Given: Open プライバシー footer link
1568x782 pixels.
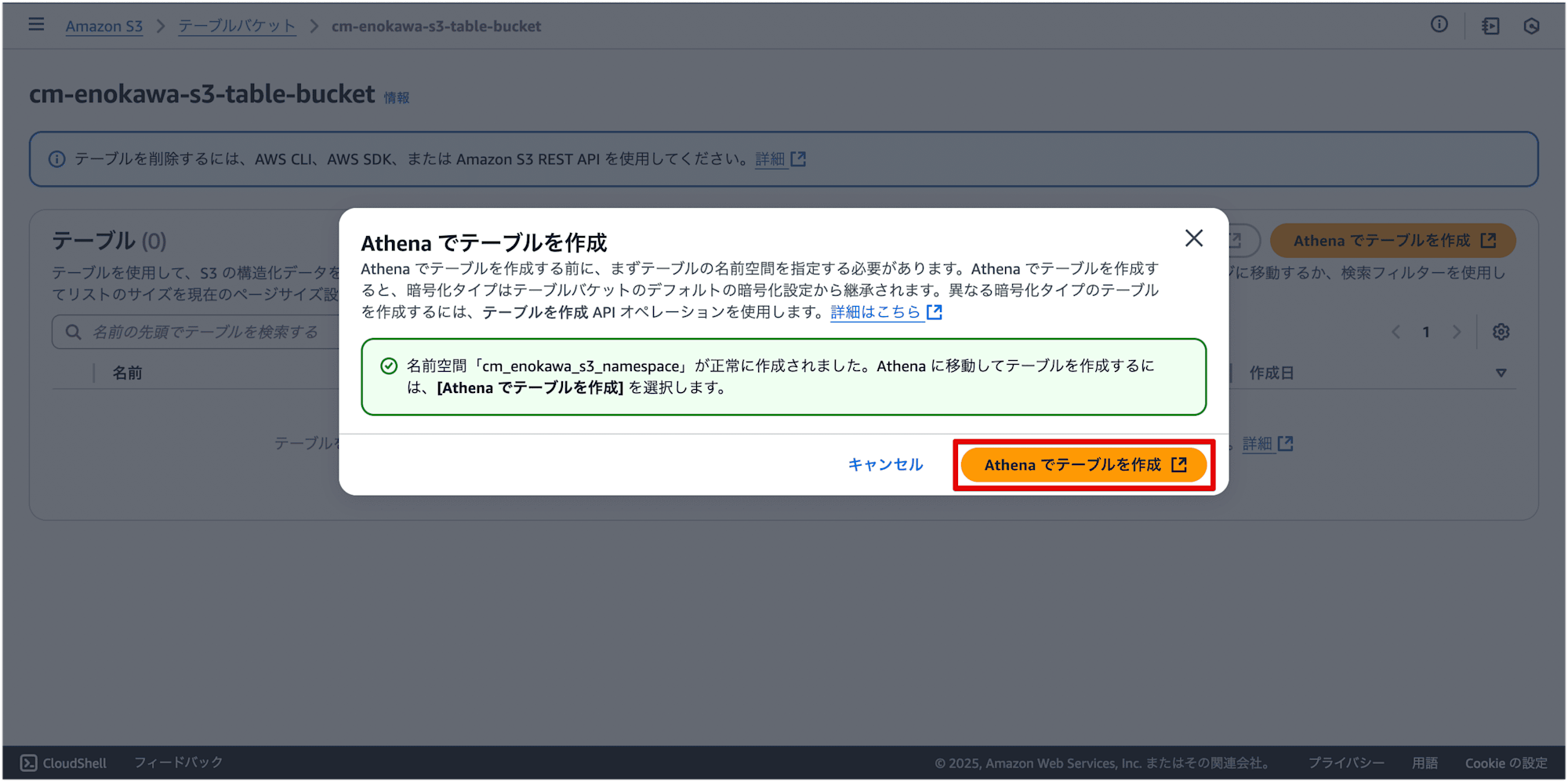Looking at the screenshot, I should (1346, 763).
